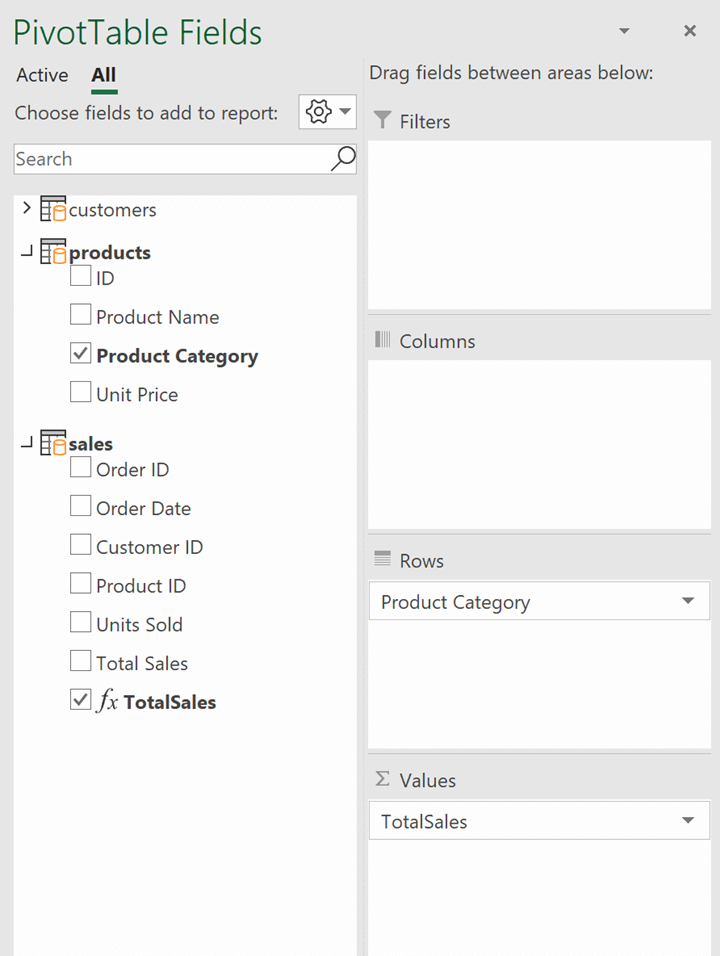720x956 pixels.
Task: Open the pane options arrow
Action: coord(624,30)
